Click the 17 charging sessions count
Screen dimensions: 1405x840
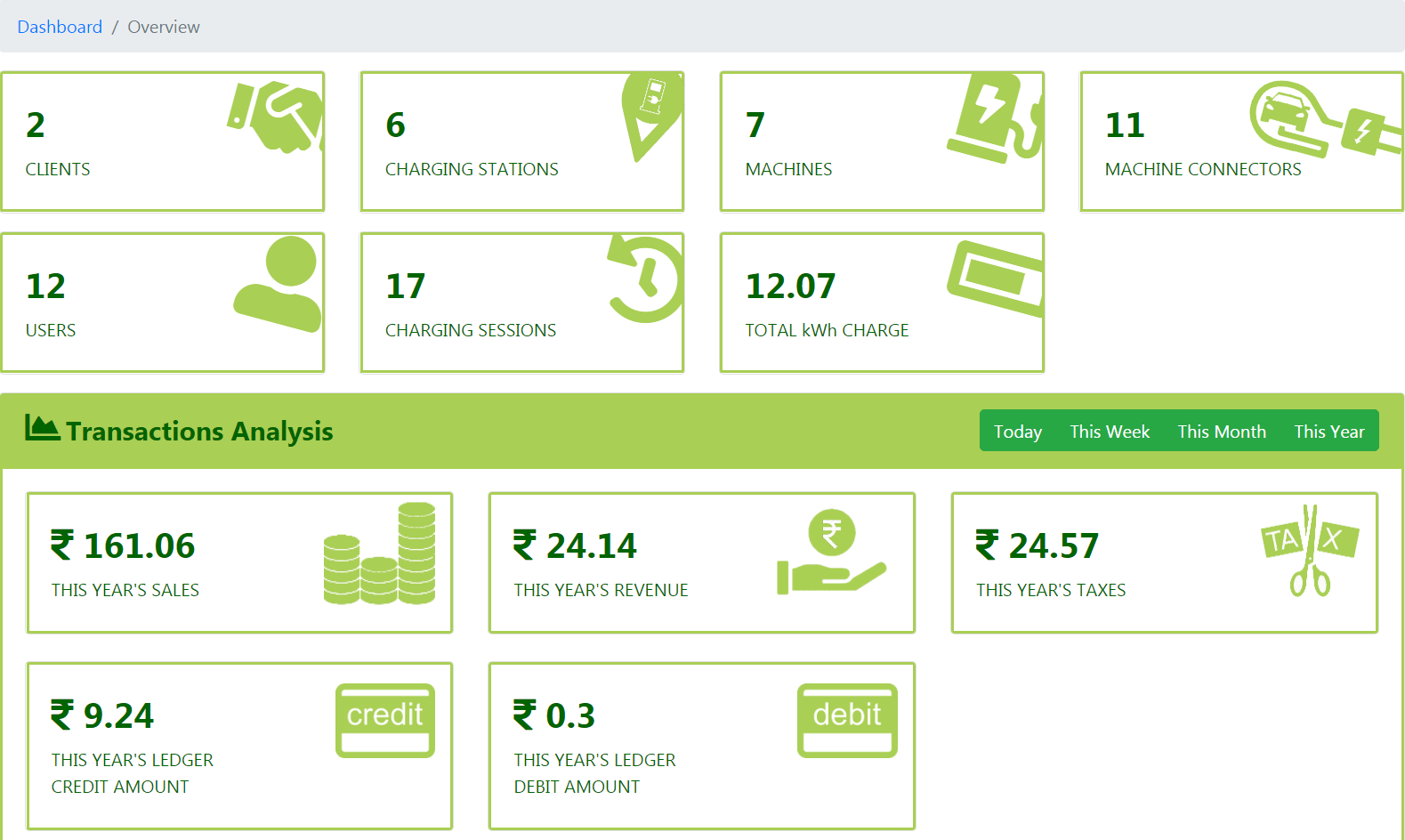[406, 287]
